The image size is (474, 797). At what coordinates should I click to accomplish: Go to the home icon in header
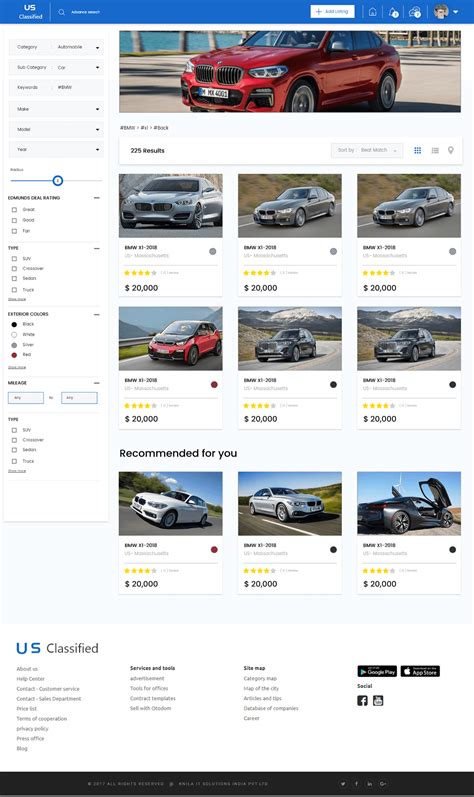tap(372, 12)
